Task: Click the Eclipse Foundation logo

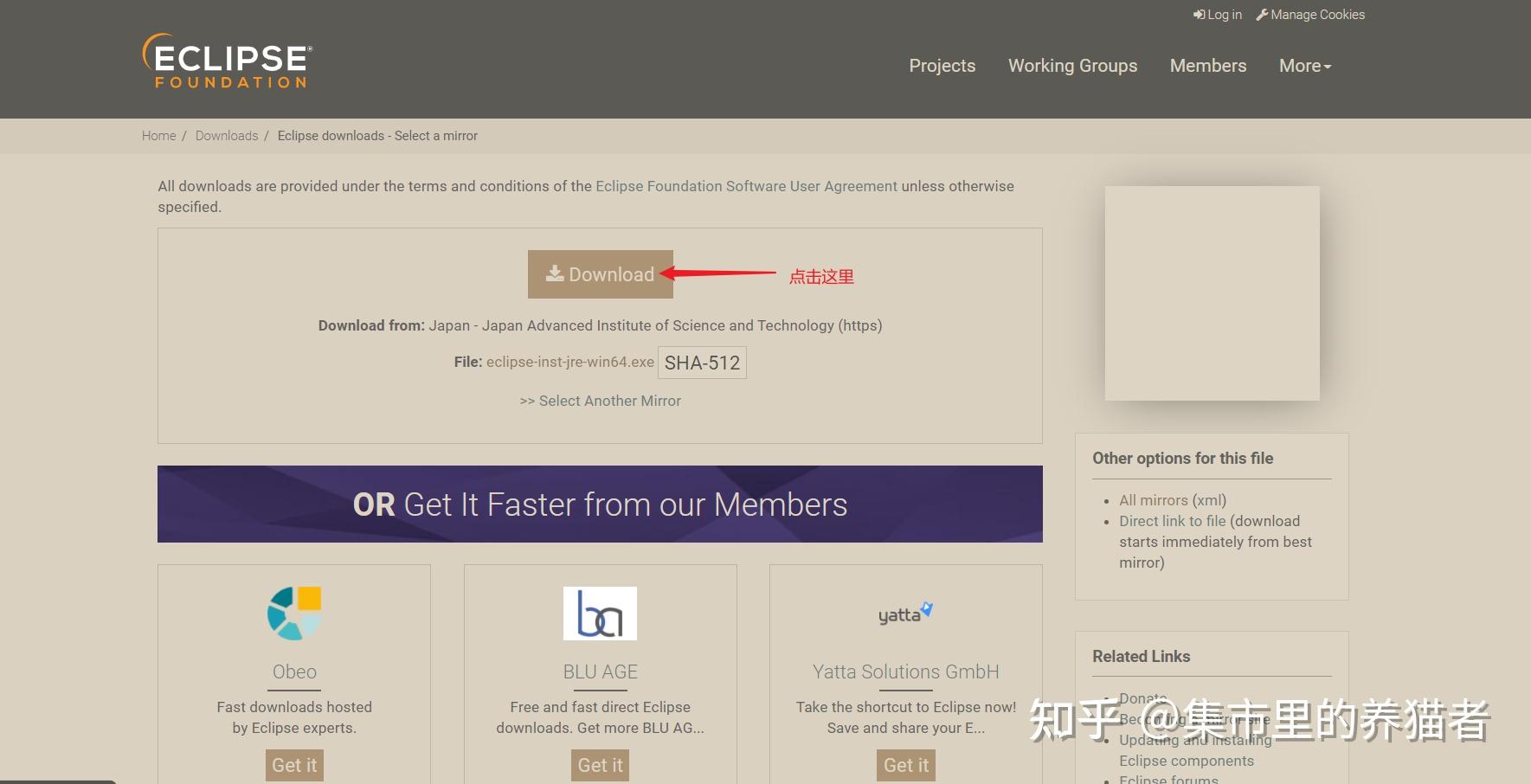Action: 226,61
